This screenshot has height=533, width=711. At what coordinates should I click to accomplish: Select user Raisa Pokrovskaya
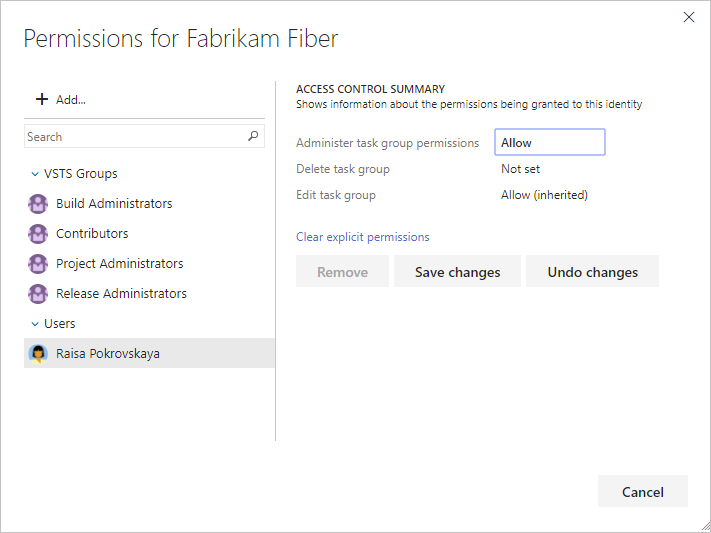point(149,353)
